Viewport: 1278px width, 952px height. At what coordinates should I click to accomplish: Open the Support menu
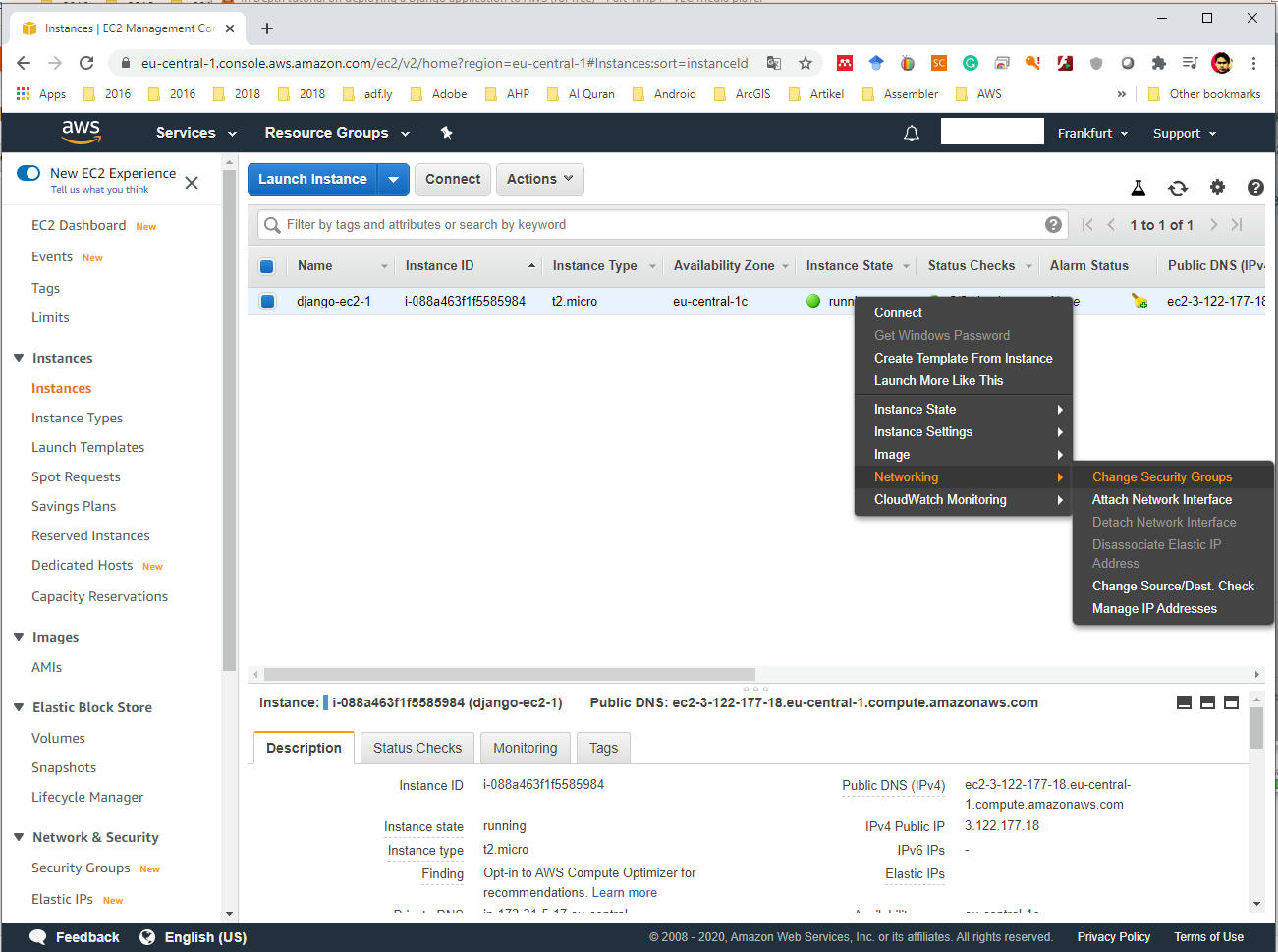[1185, 133]
